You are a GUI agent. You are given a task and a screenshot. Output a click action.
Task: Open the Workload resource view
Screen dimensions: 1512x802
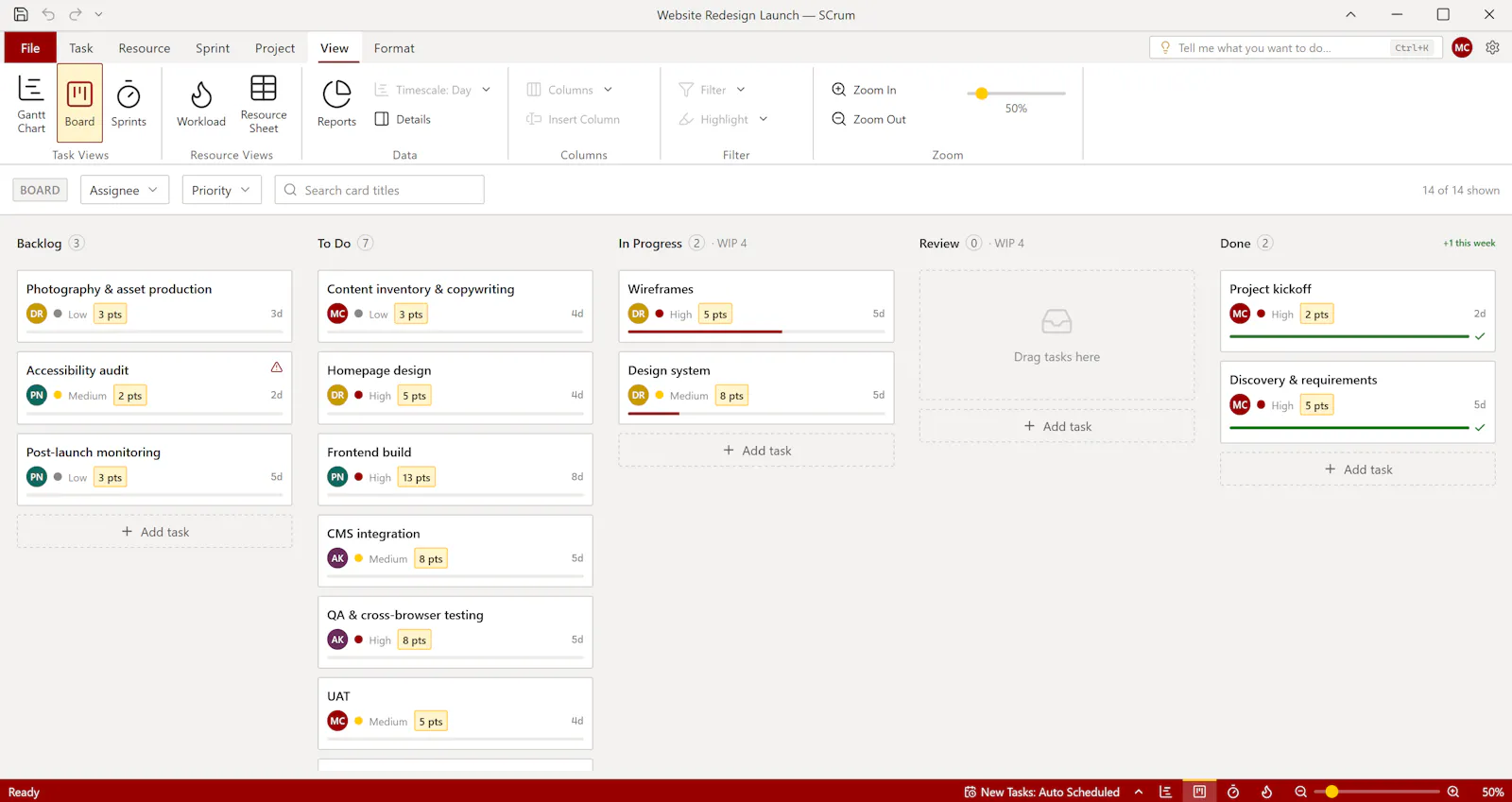[201, 103]
